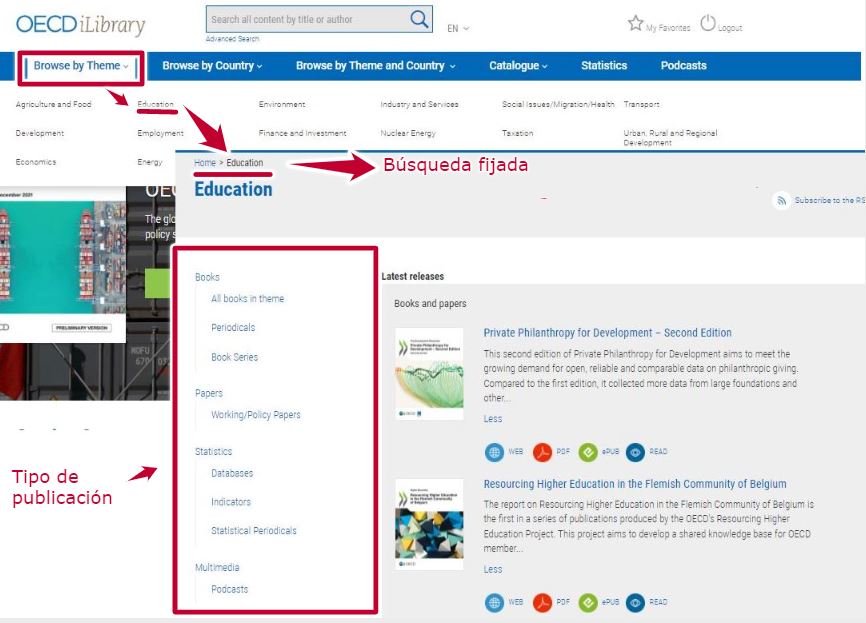The width and height of the screenshot is (866, 623).
Task: Expand the Catalogue menu
Action: coord(518,66)
